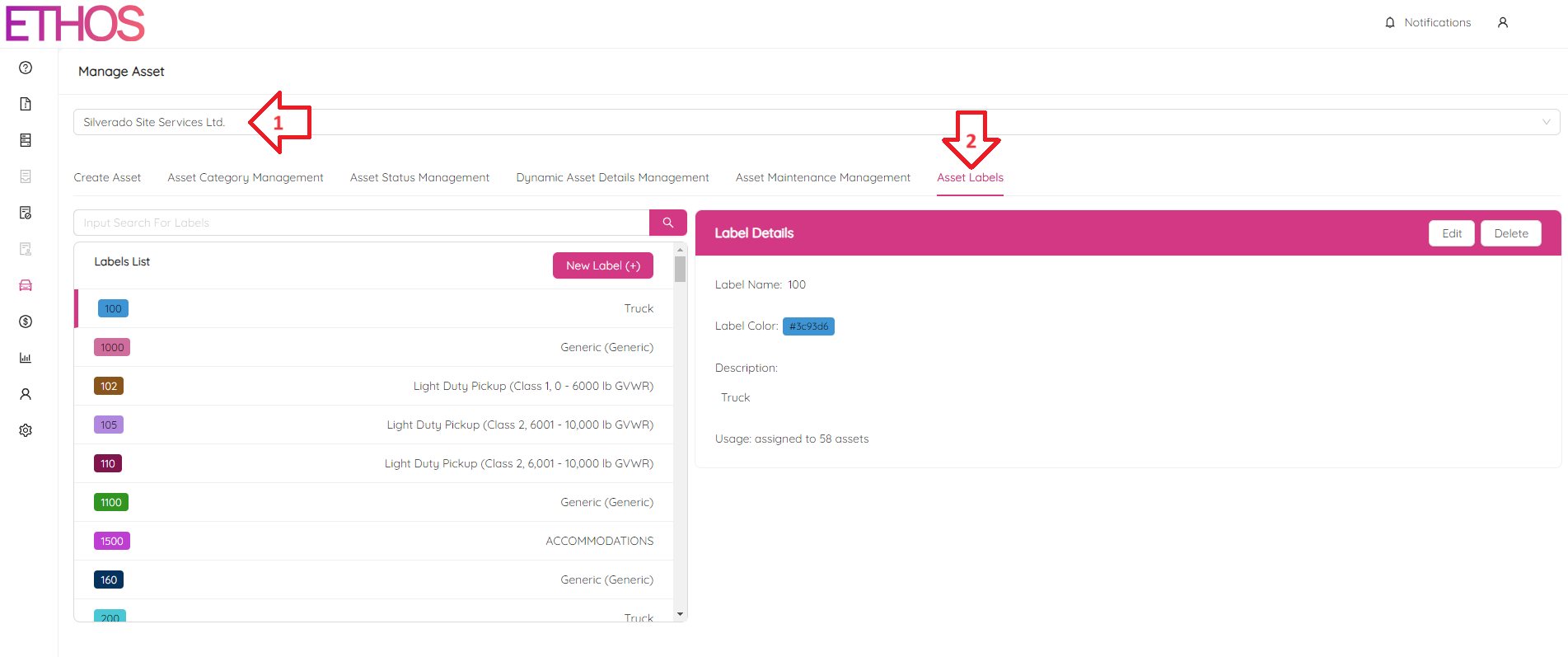Select the 1500 ACCOMMODATIONS label row

tap(373, 541)
